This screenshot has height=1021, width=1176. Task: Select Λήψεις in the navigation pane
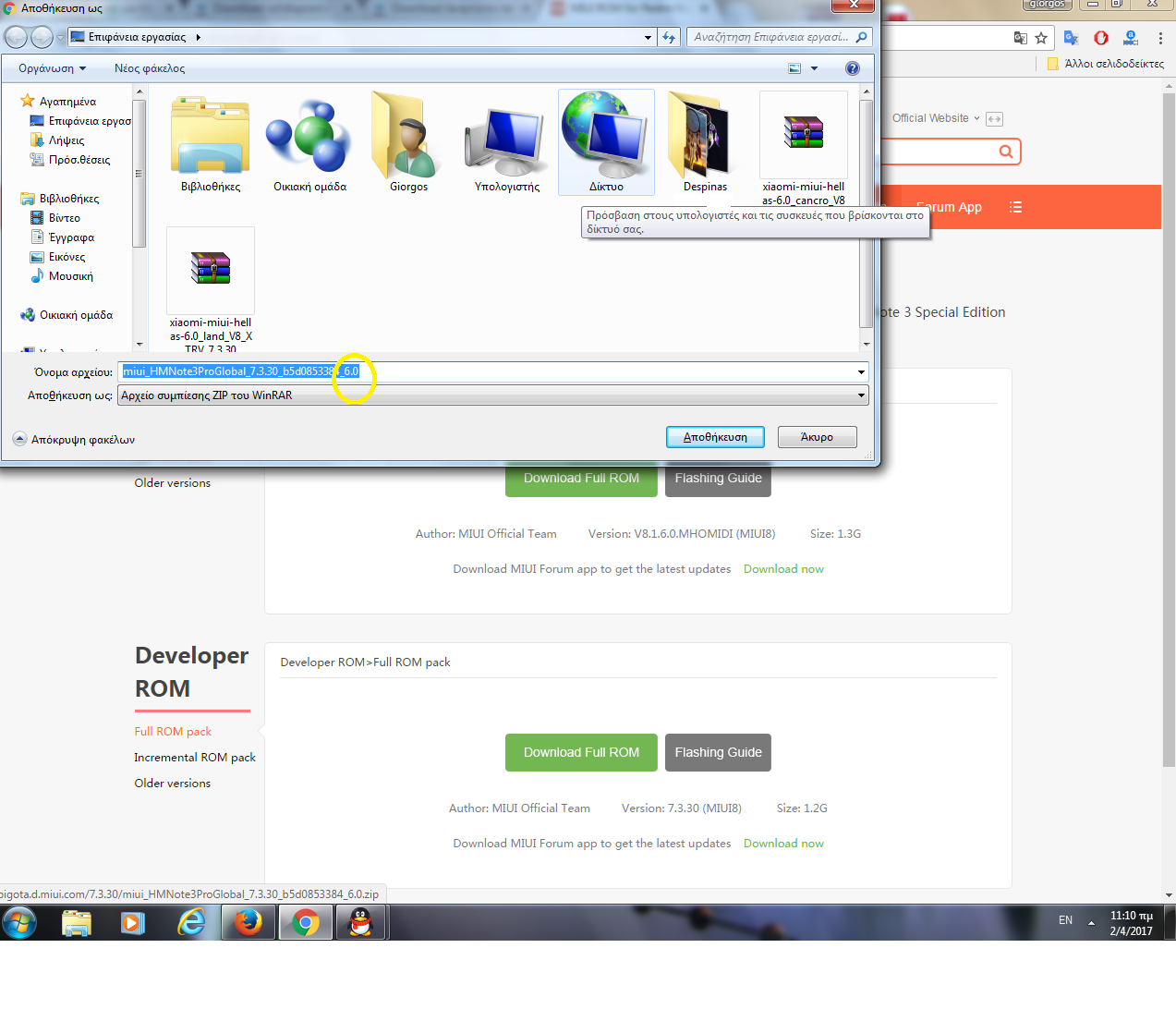point(57,140)
